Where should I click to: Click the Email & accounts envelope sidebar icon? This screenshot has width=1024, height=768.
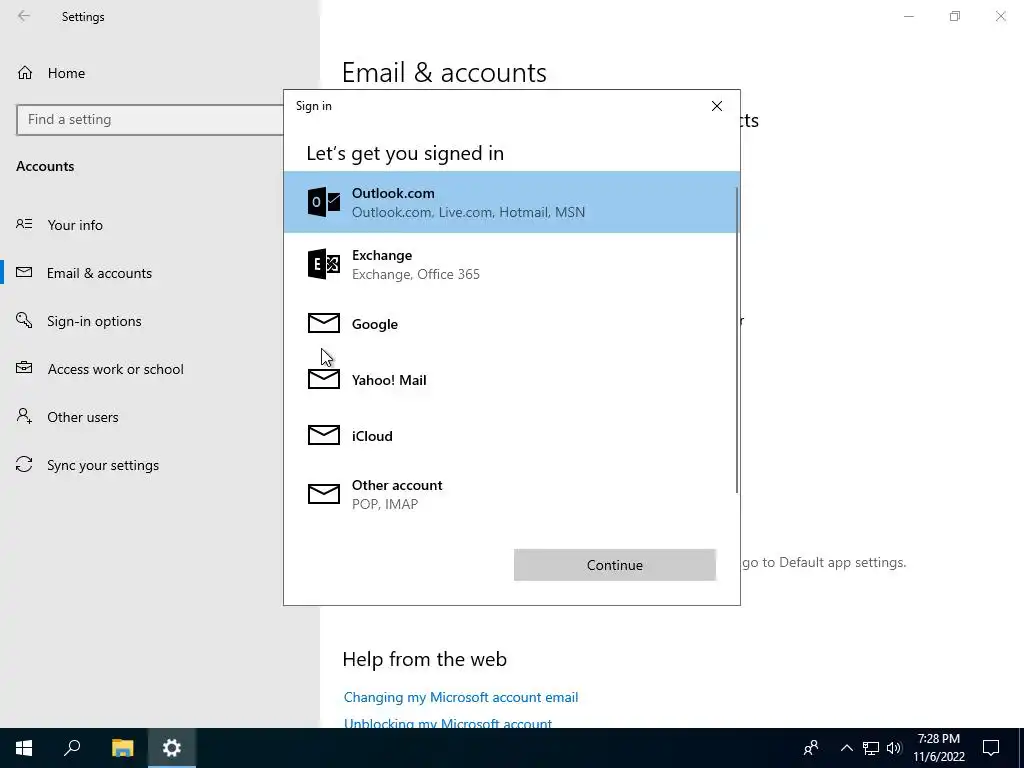pyautogui.click(x=24, y=272)
